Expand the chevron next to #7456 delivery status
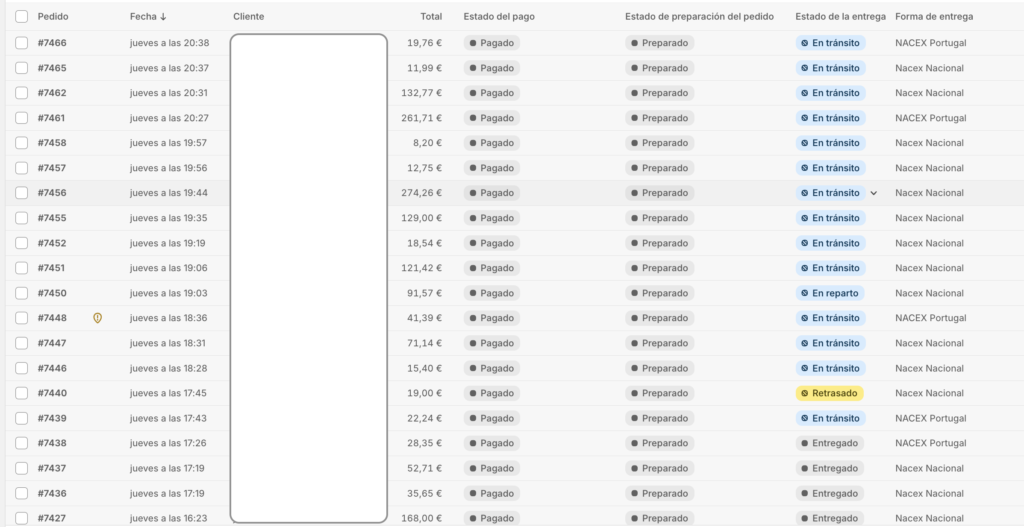This screenshot has height=527, width=1024. click(874, 193)
